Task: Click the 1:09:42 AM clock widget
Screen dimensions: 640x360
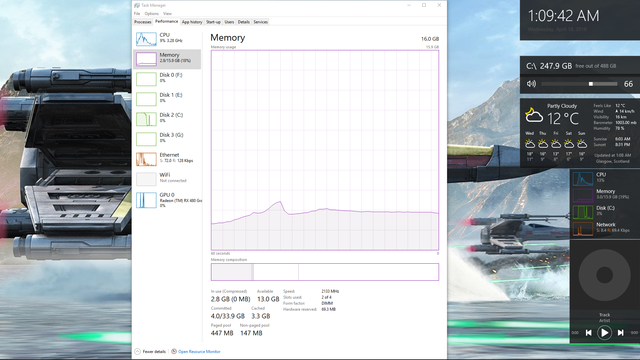Action: click(564, 16)
